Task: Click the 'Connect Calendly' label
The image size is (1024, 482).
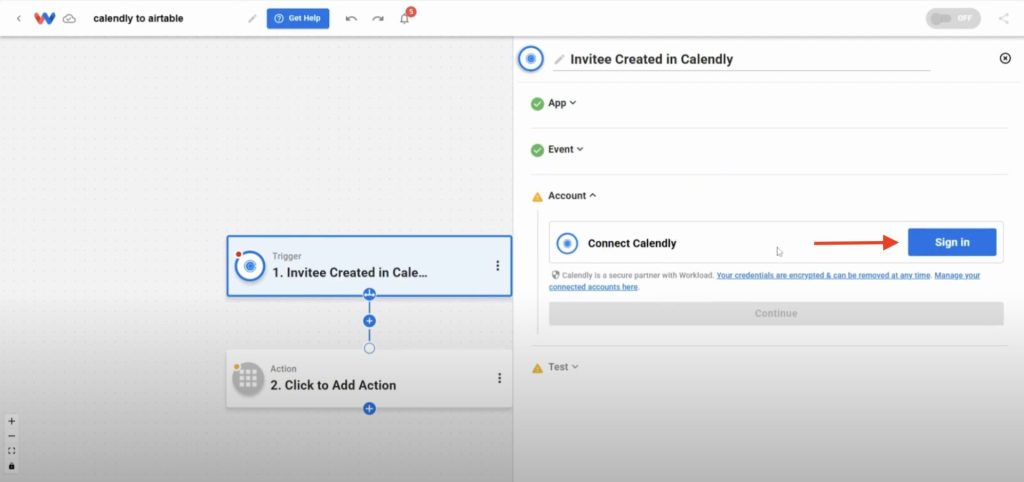Action: pos(632,243)
